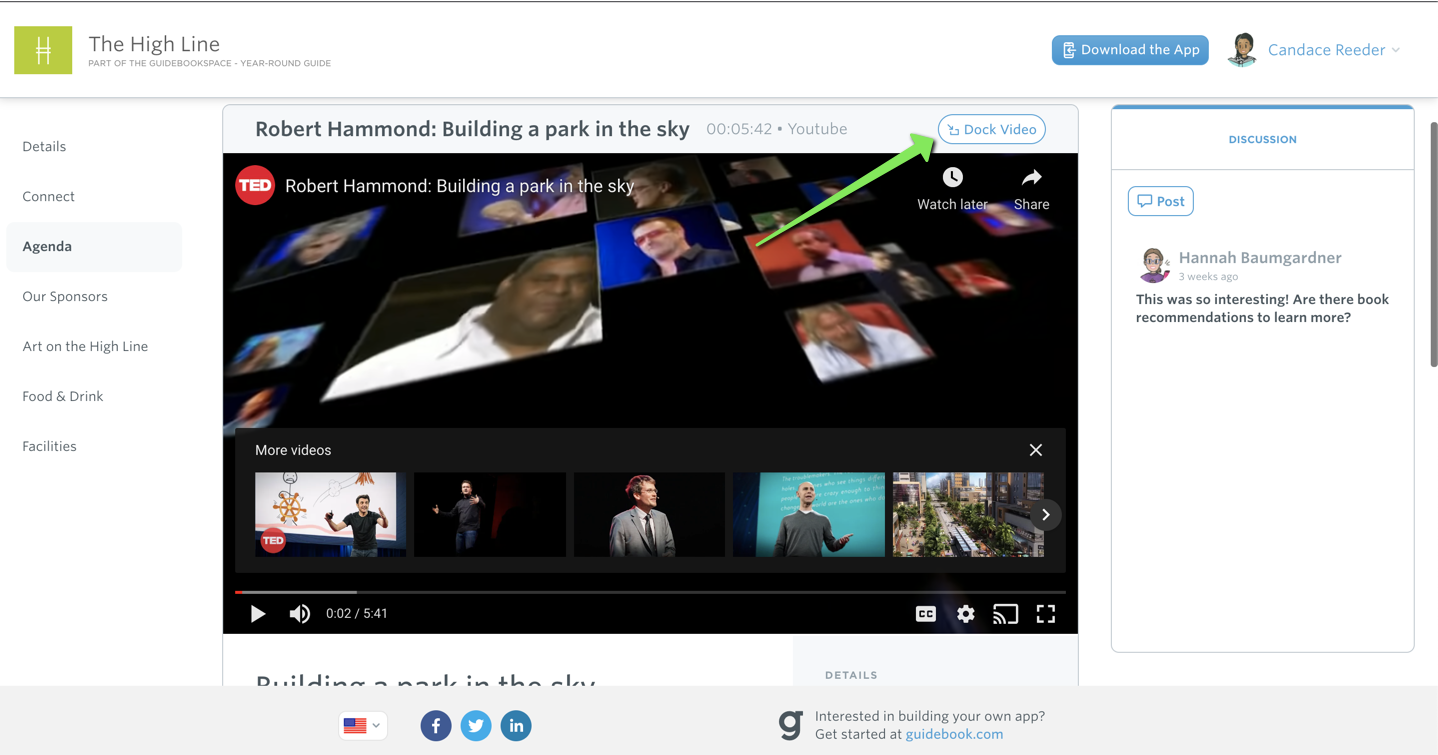Open Art on the High Line

pos(85,346)
